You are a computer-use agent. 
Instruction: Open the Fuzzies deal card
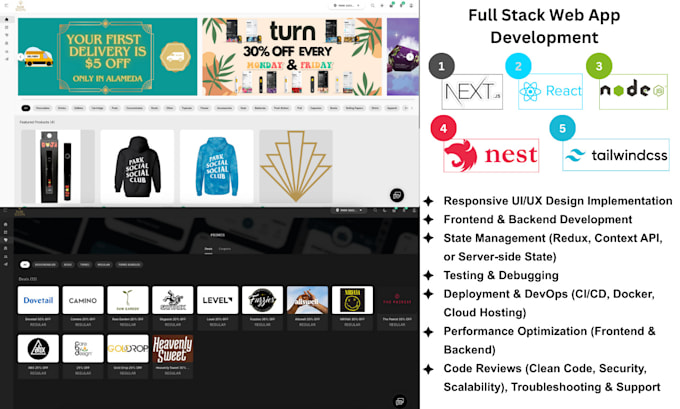pyautogui.click(x=262, y=308)
